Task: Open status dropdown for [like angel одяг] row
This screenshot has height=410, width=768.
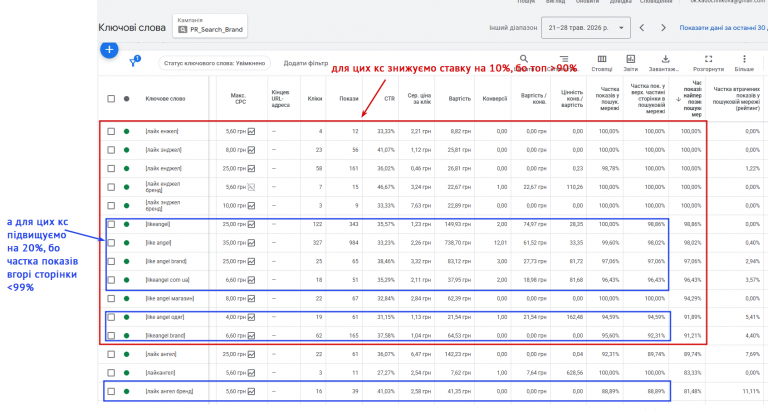Action: pyautogui.click(x=126, y=317)
